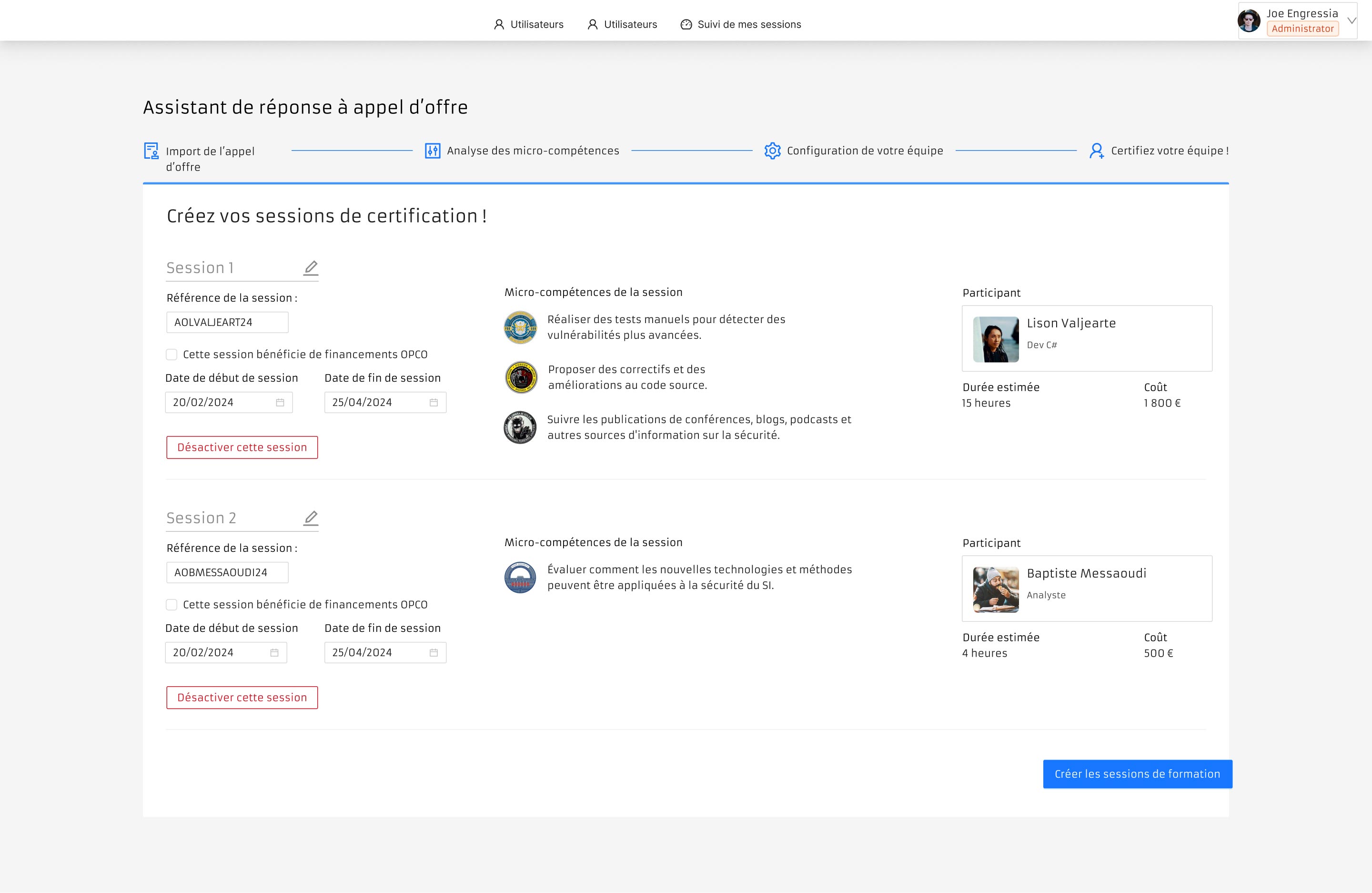
Task: Open Session 2 end date calendar picker
Action: point(434,653)
